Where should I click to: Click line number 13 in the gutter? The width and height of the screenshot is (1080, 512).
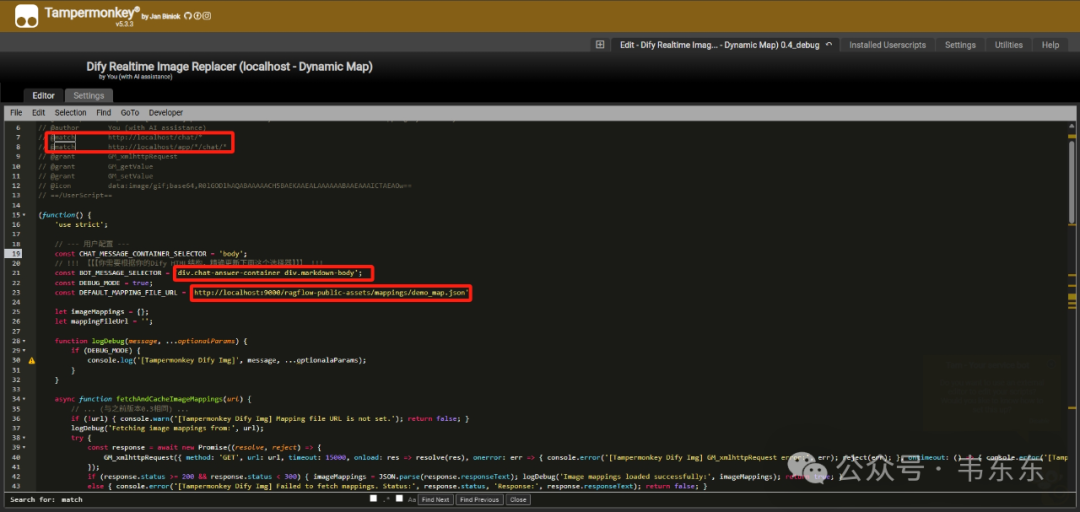(x=17, y=196)
